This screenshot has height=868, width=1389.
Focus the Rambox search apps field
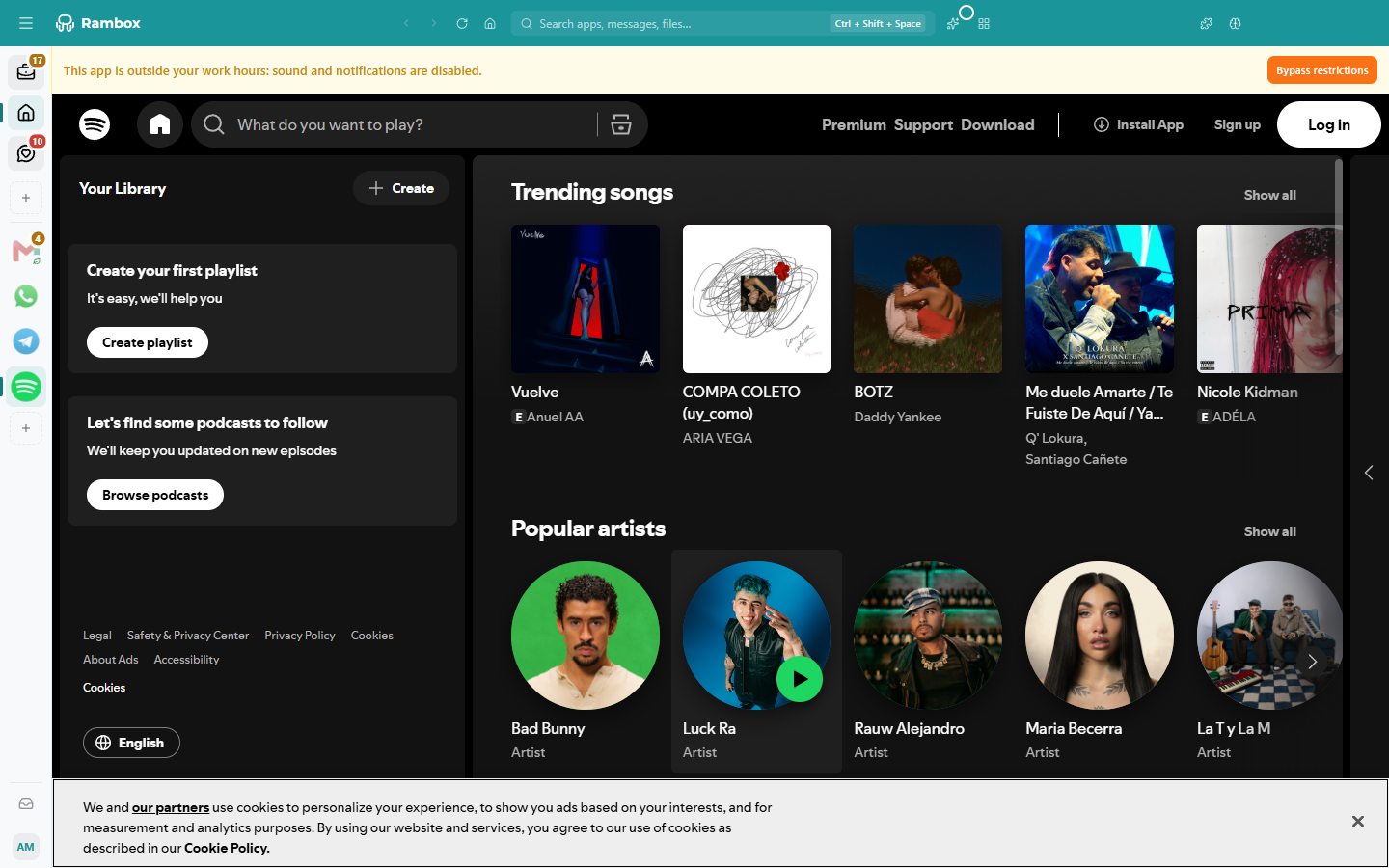click(722, 23)
